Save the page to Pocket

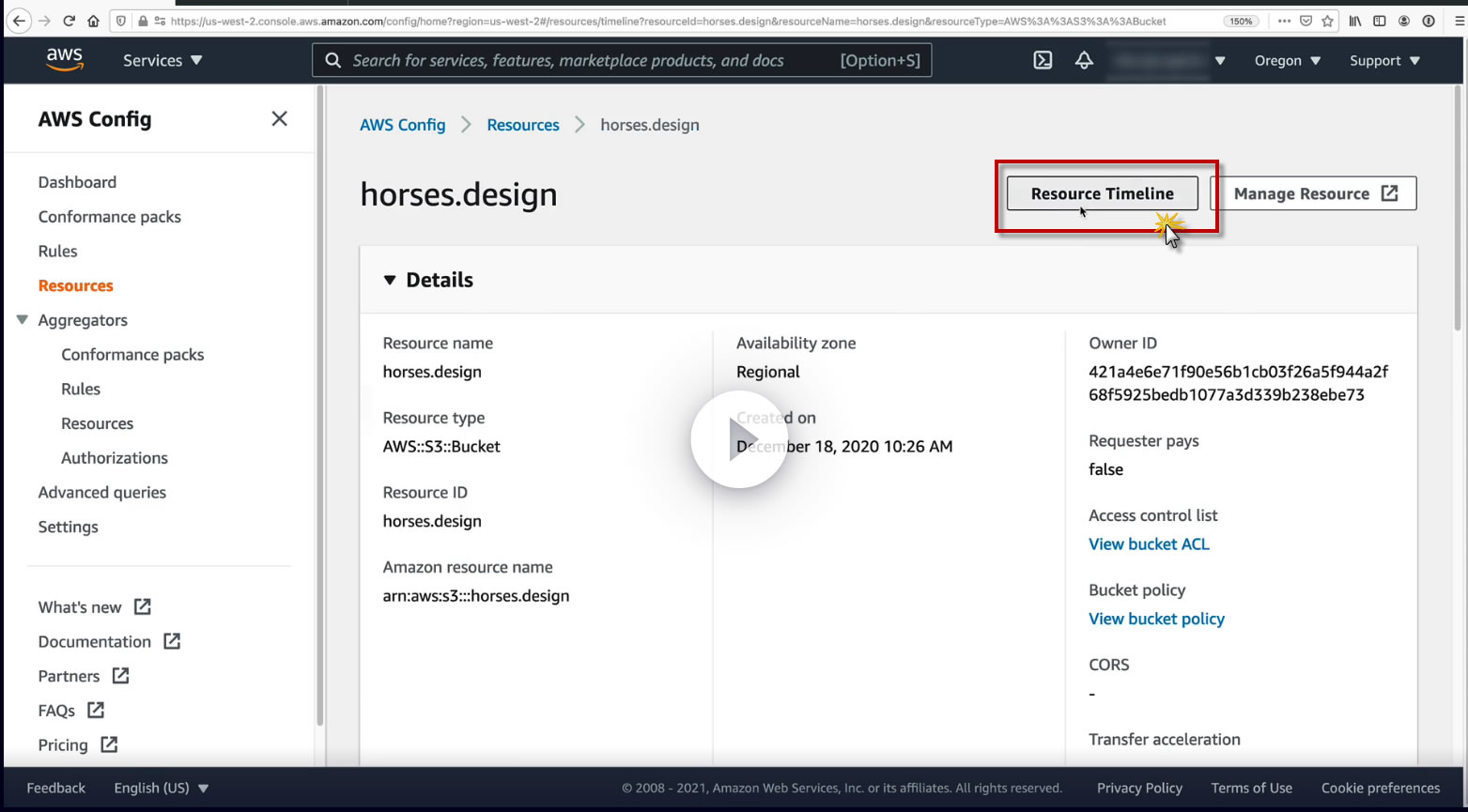pyautogui.click(x=1306, y=21)
